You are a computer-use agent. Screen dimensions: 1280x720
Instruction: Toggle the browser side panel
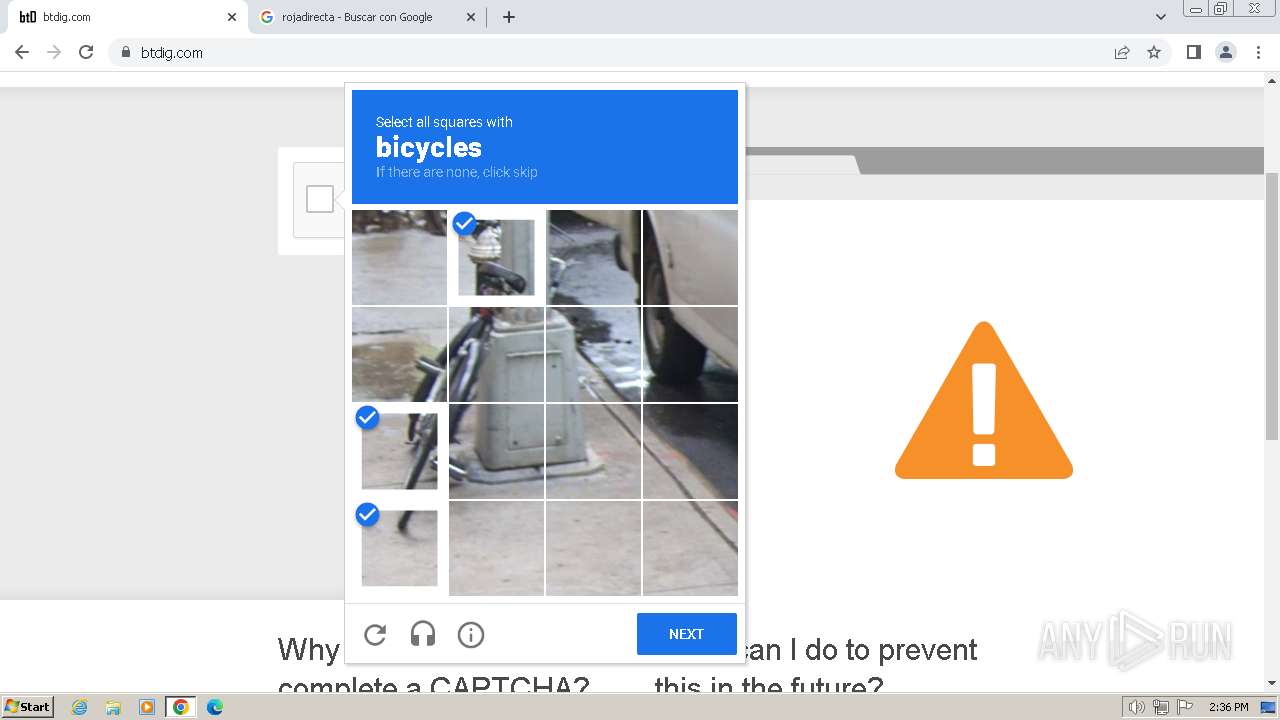1193,52
